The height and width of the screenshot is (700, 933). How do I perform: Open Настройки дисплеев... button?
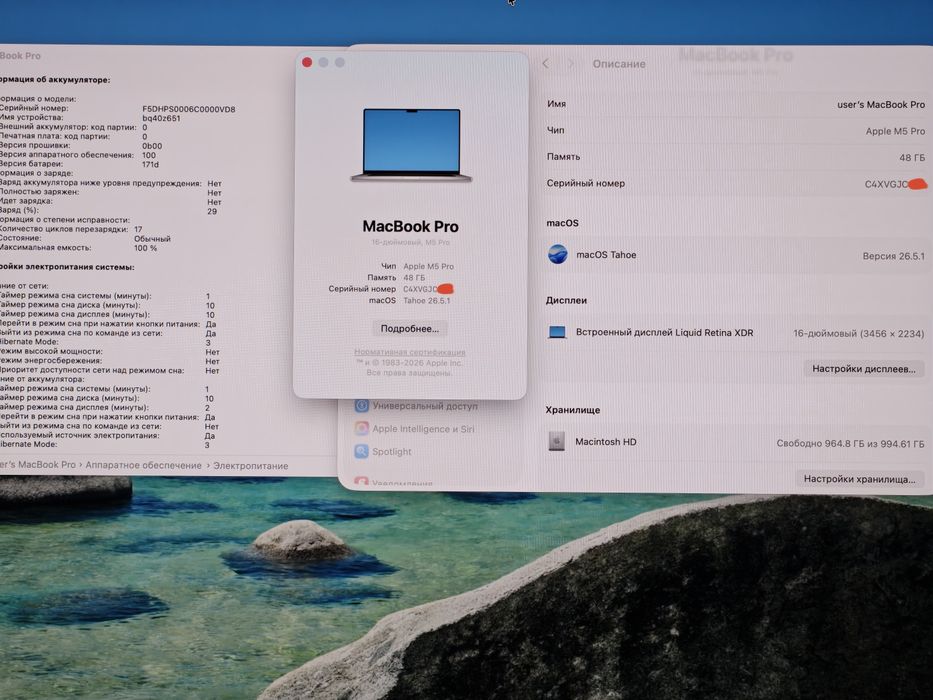863,369
